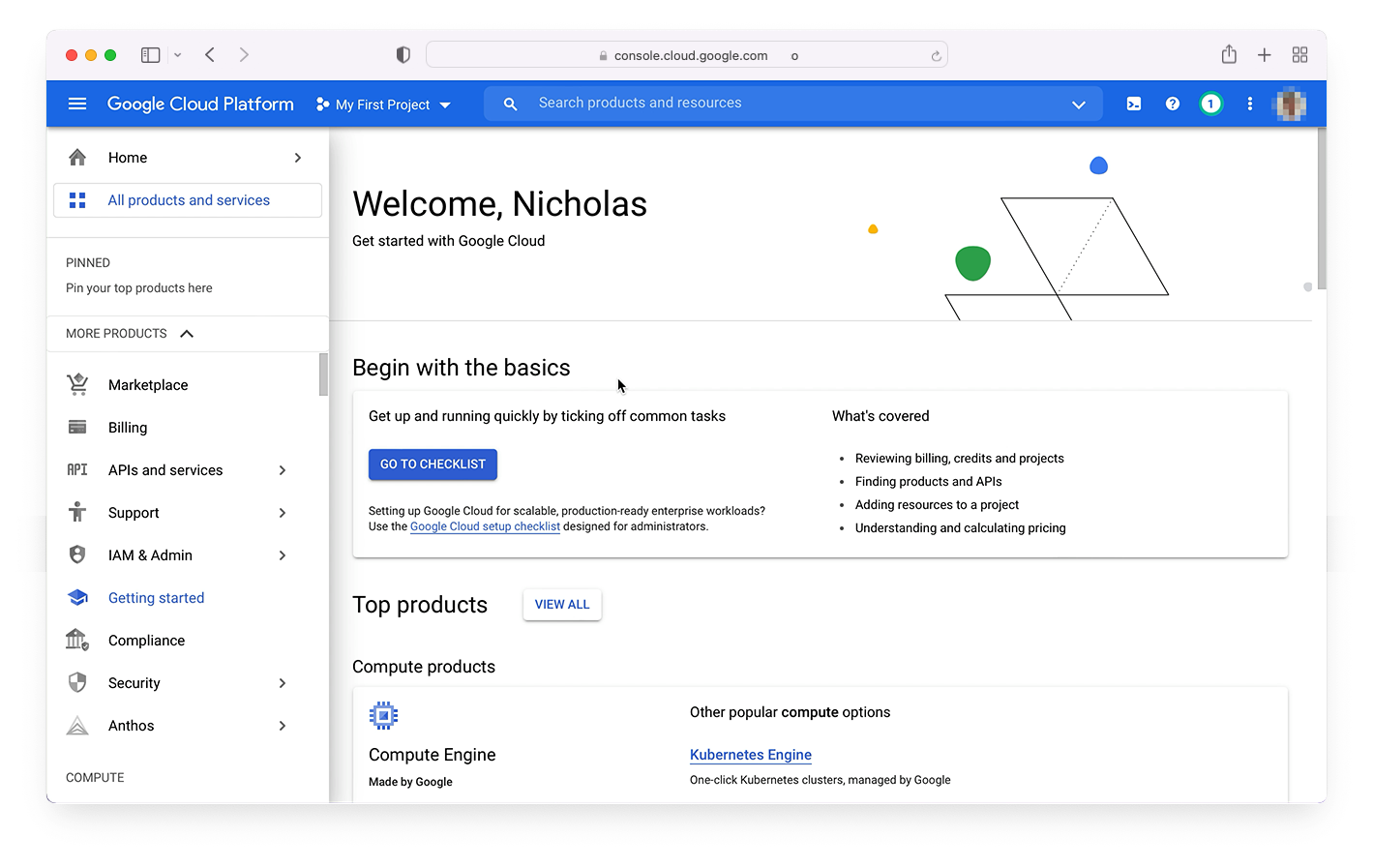Click the main page scrollbar thumb
This screenshot has height=868, width=1373.
1321,208
